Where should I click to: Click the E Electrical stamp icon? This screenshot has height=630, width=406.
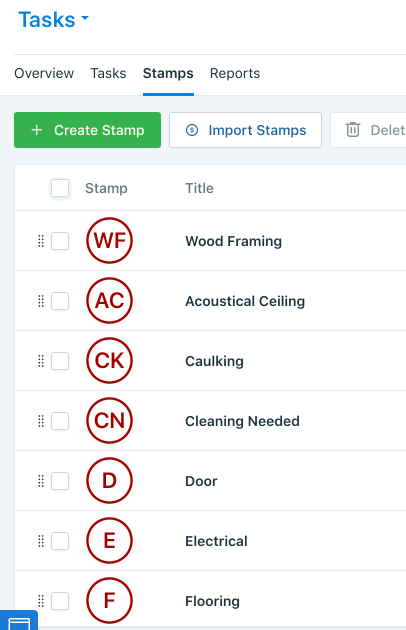[x=109, y=540]
